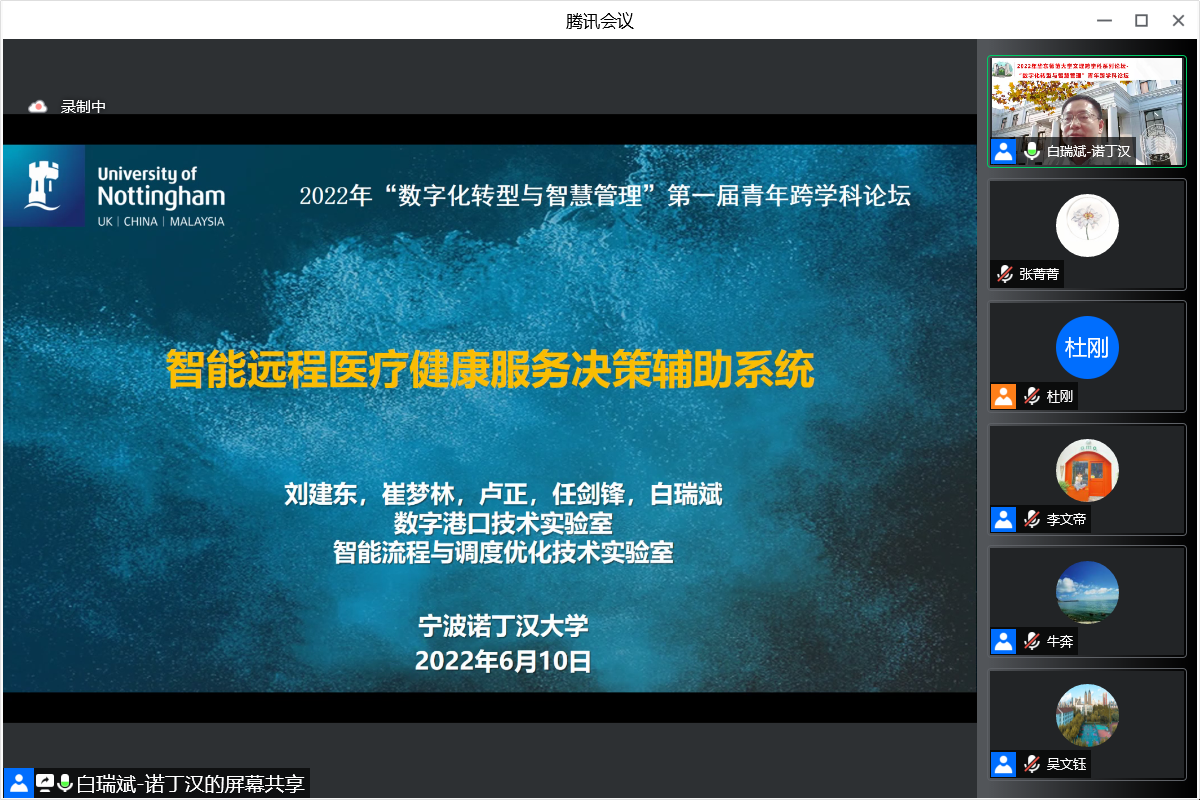Click the blue user icon on 吴文钰's tile
Viewport: 1200px width, 800px height.
tap(1003, 764)
